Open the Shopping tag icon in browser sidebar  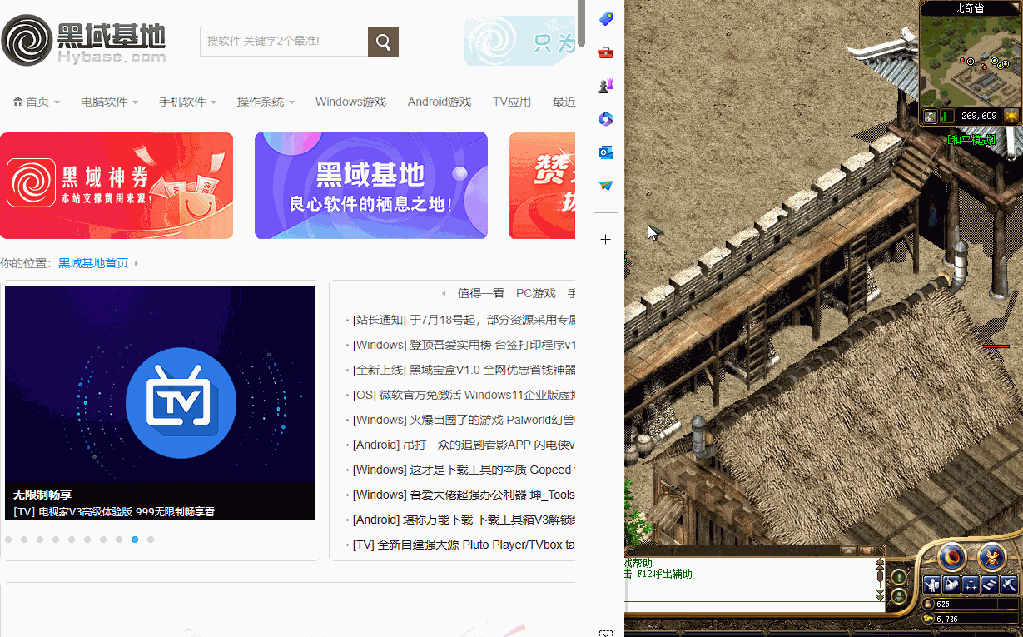pos(605,19)
